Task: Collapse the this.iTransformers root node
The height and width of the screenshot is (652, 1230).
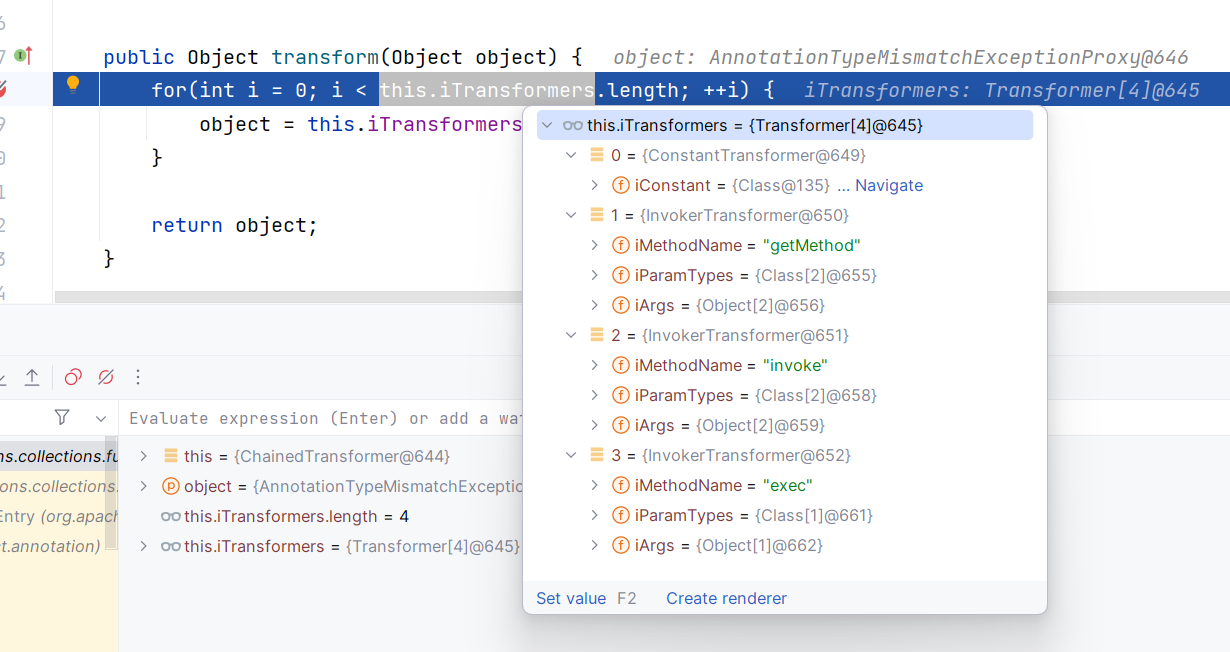Action: click(x=546, y=125)
